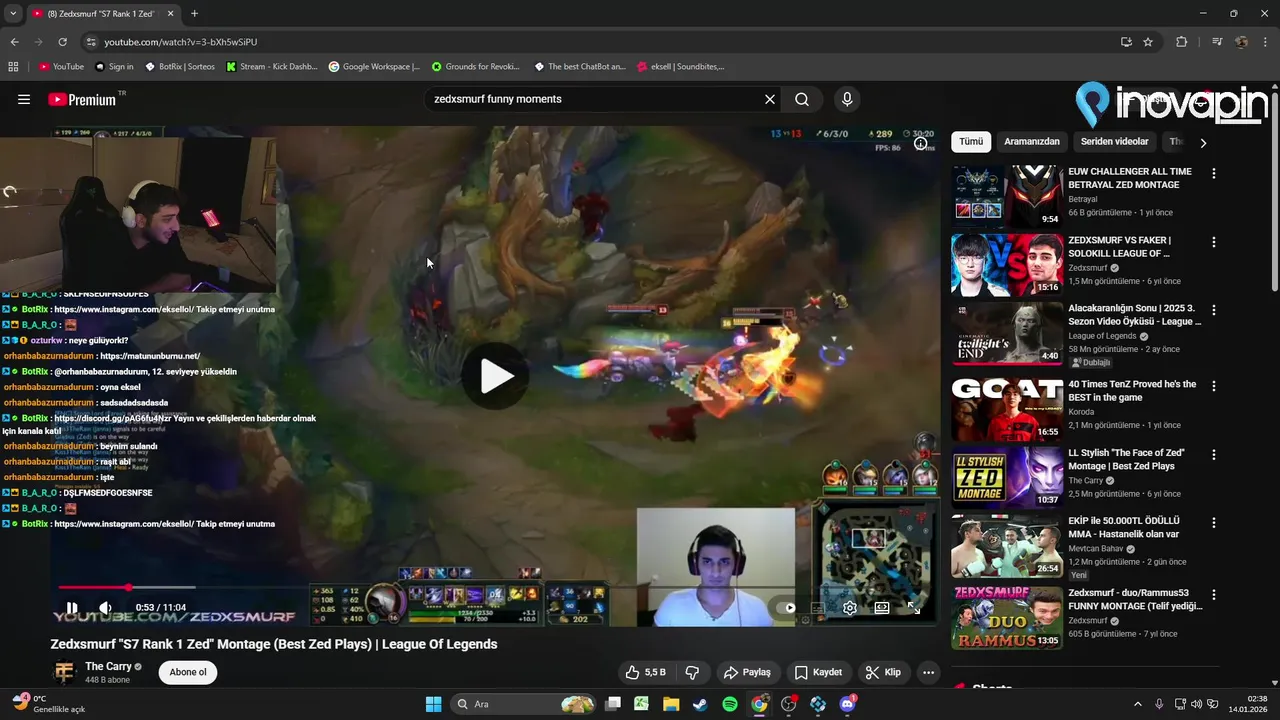Open options for 40 Times TenZ video

click(1214, 386)
